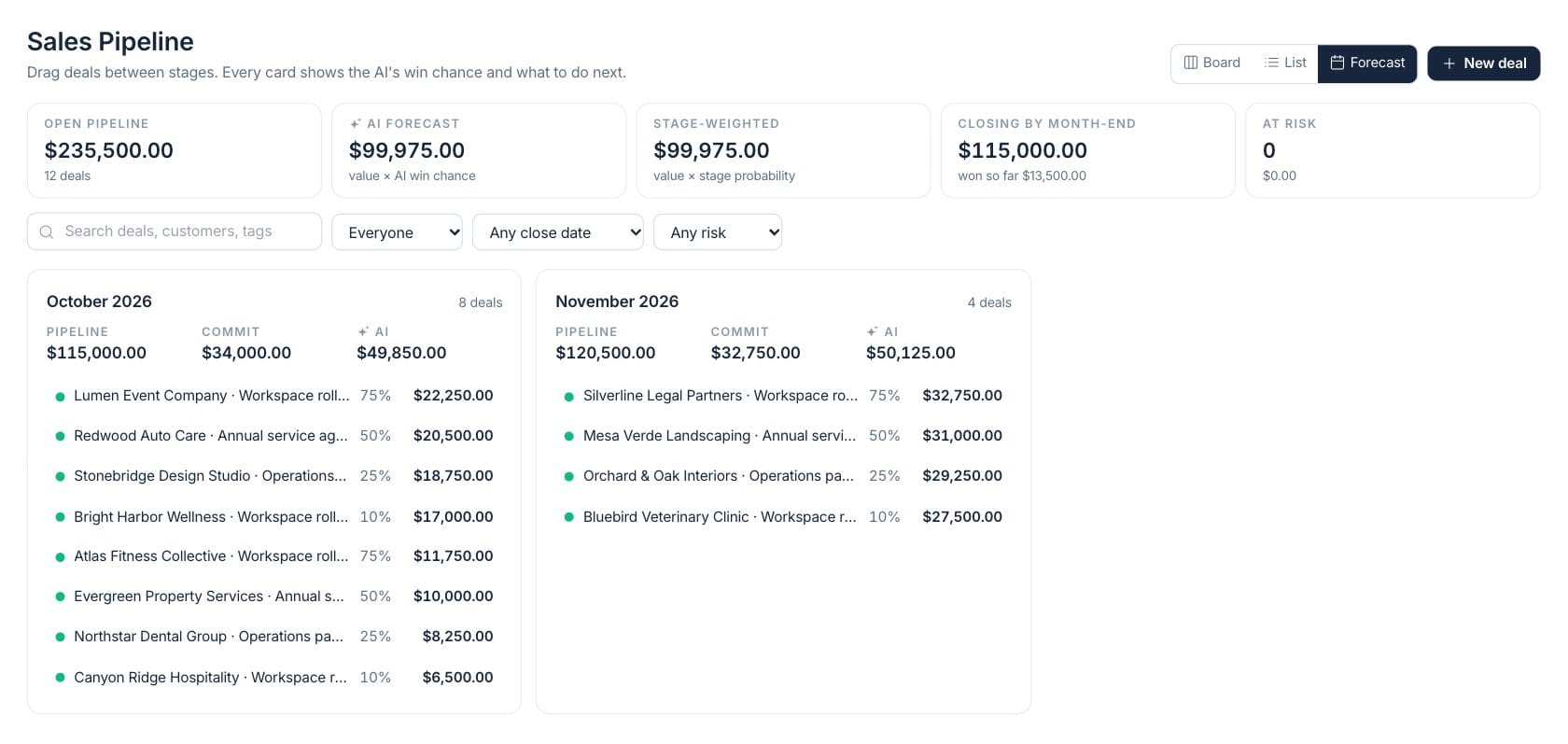This screenshot has width=1568, height=744.
Task: Select Bluebird Veterinary Clinic deal row
Action: (x=783, y=516)
